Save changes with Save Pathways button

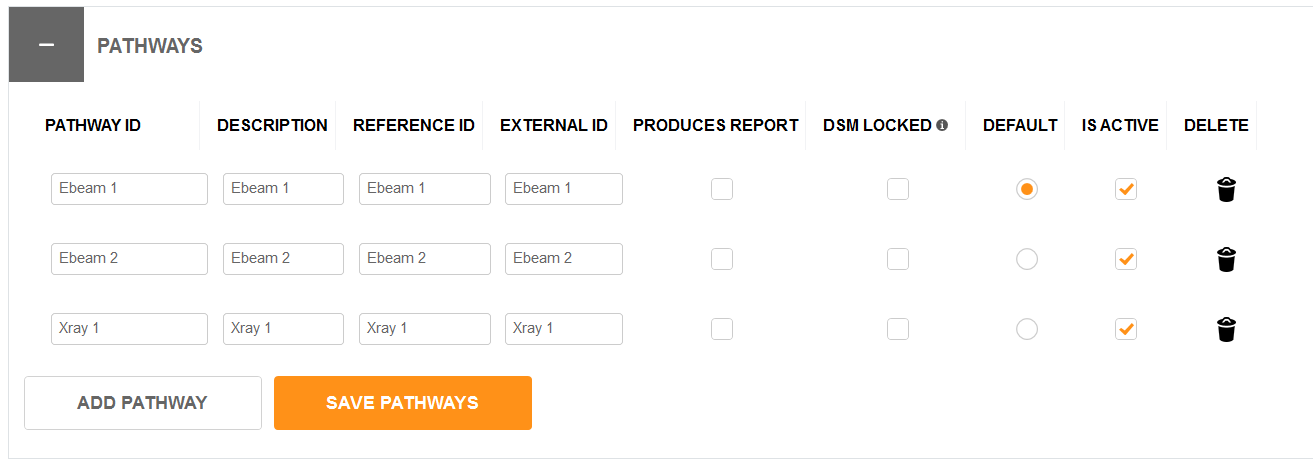(x=403, y=403)
